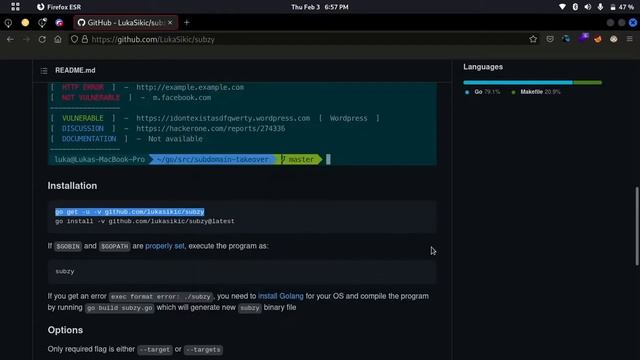Reload the current page
The width and height of the screenshot is (640, 360).
point(42,39)
